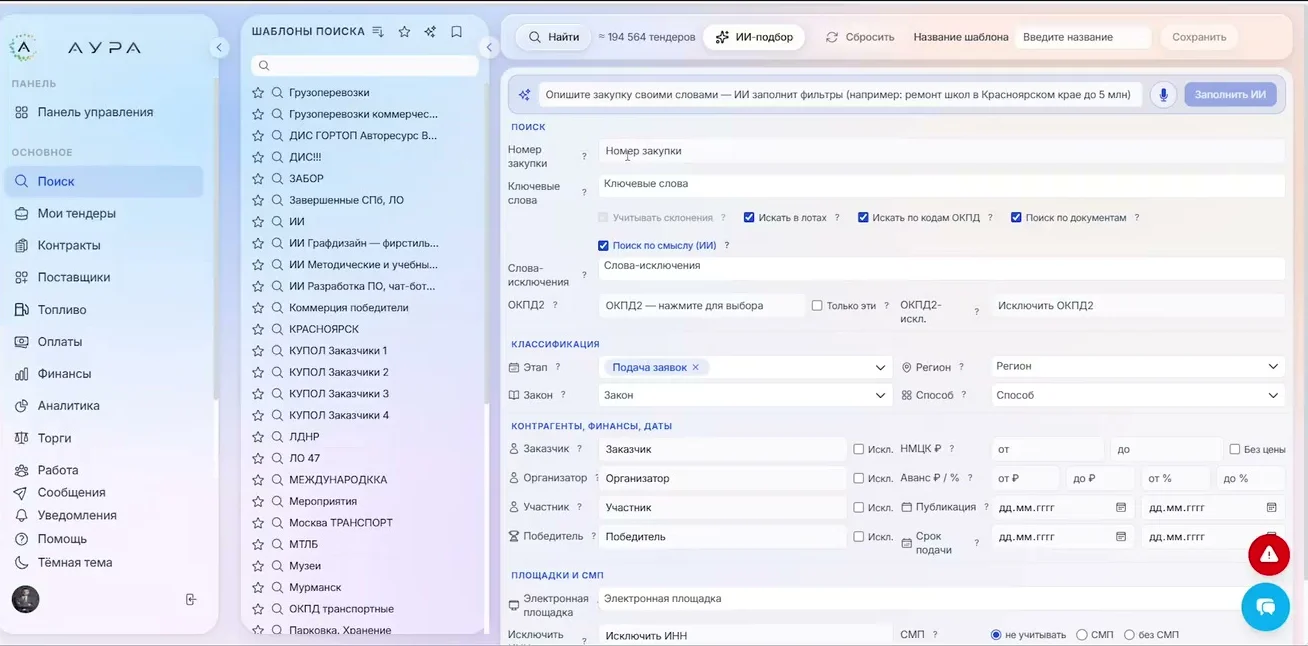The image size is (1308, 646).
Task: Enable the Только эти checkbox
Action: [x=817, y=305]
